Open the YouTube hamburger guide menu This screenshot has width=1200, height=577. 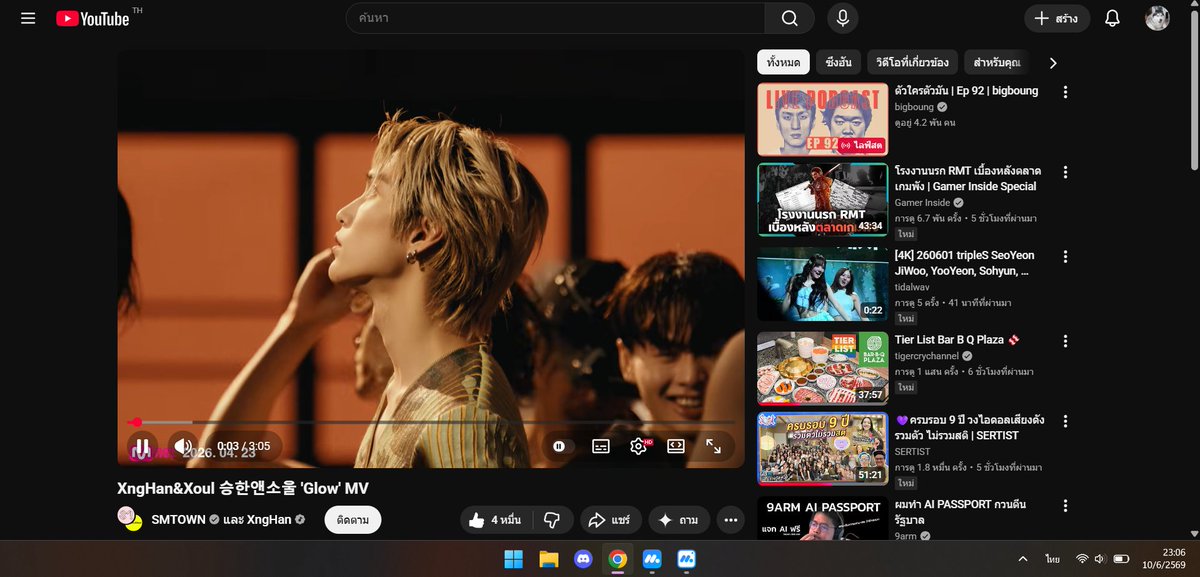pos(28,18)
